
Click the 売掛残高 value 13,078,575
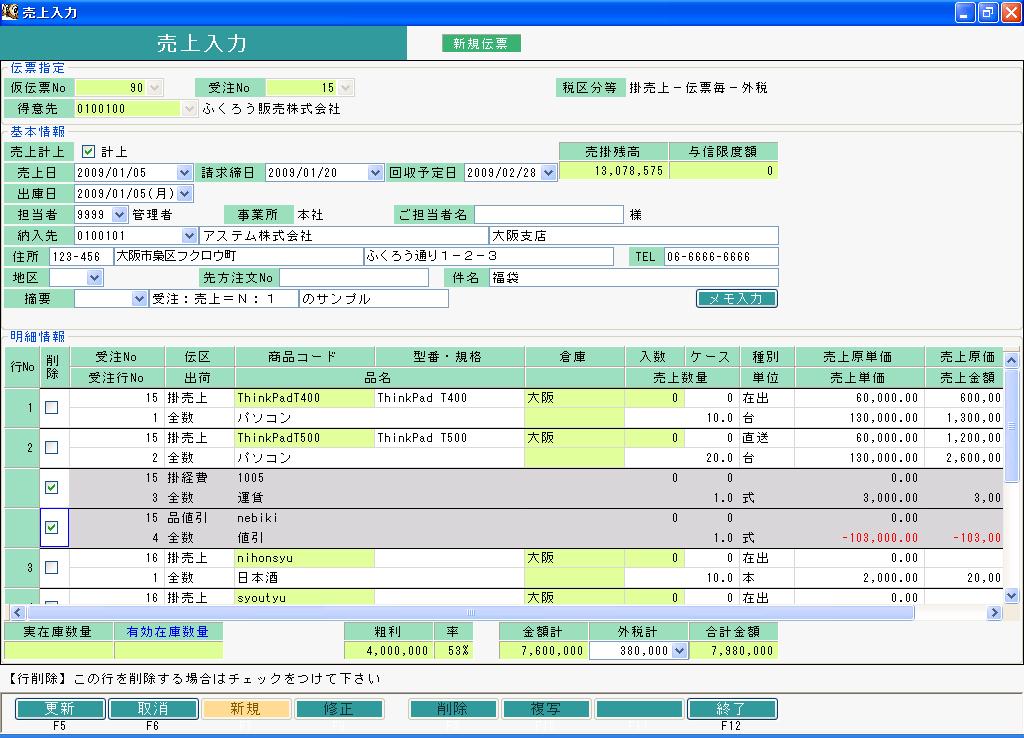(x=614, y=170)
